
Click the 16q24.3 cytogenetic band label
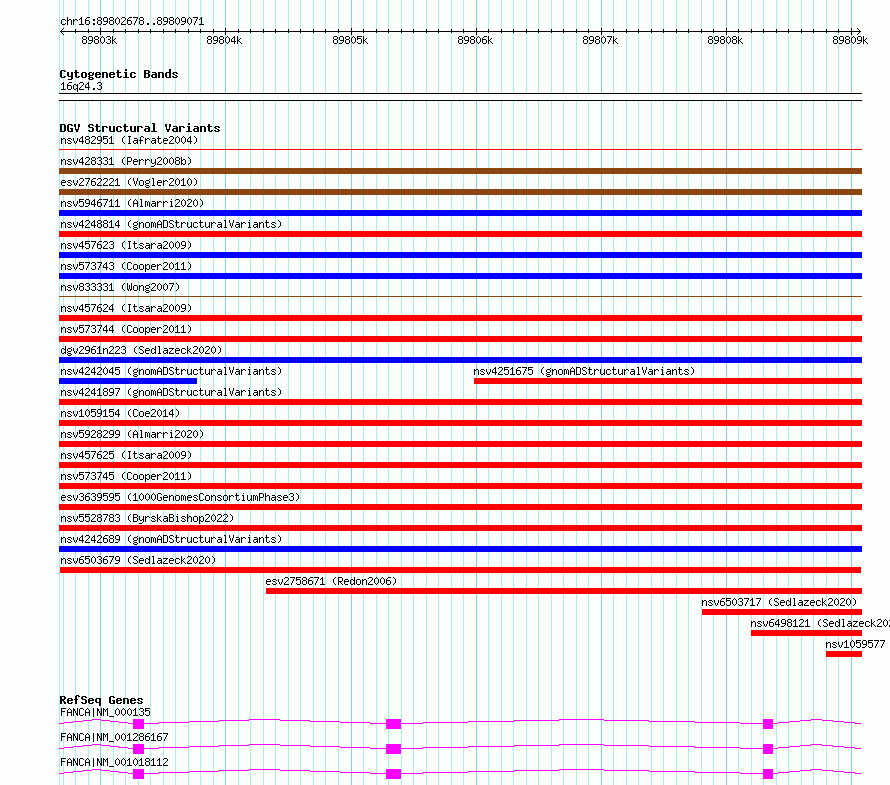pos(81,86)
